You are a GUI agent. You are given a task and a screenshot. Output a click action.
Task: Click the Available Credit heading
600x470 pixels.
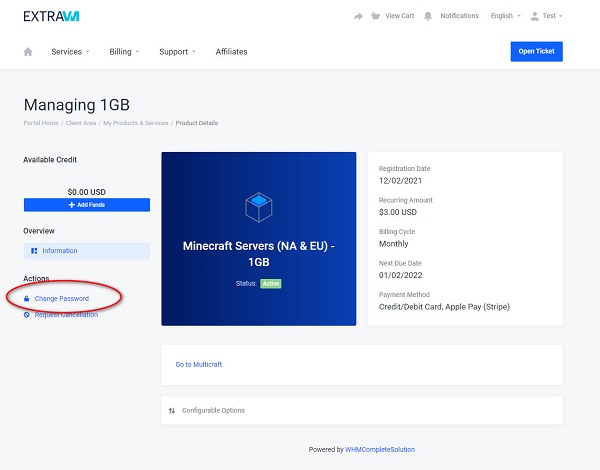coord(50,160)
